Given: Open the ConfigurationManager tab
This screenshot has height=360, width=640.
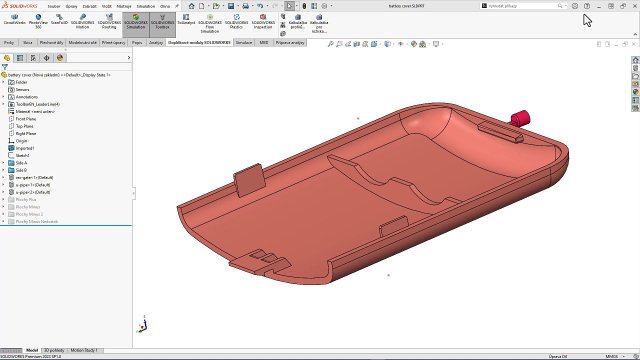Looking at the screenshot, I should 33,58.
